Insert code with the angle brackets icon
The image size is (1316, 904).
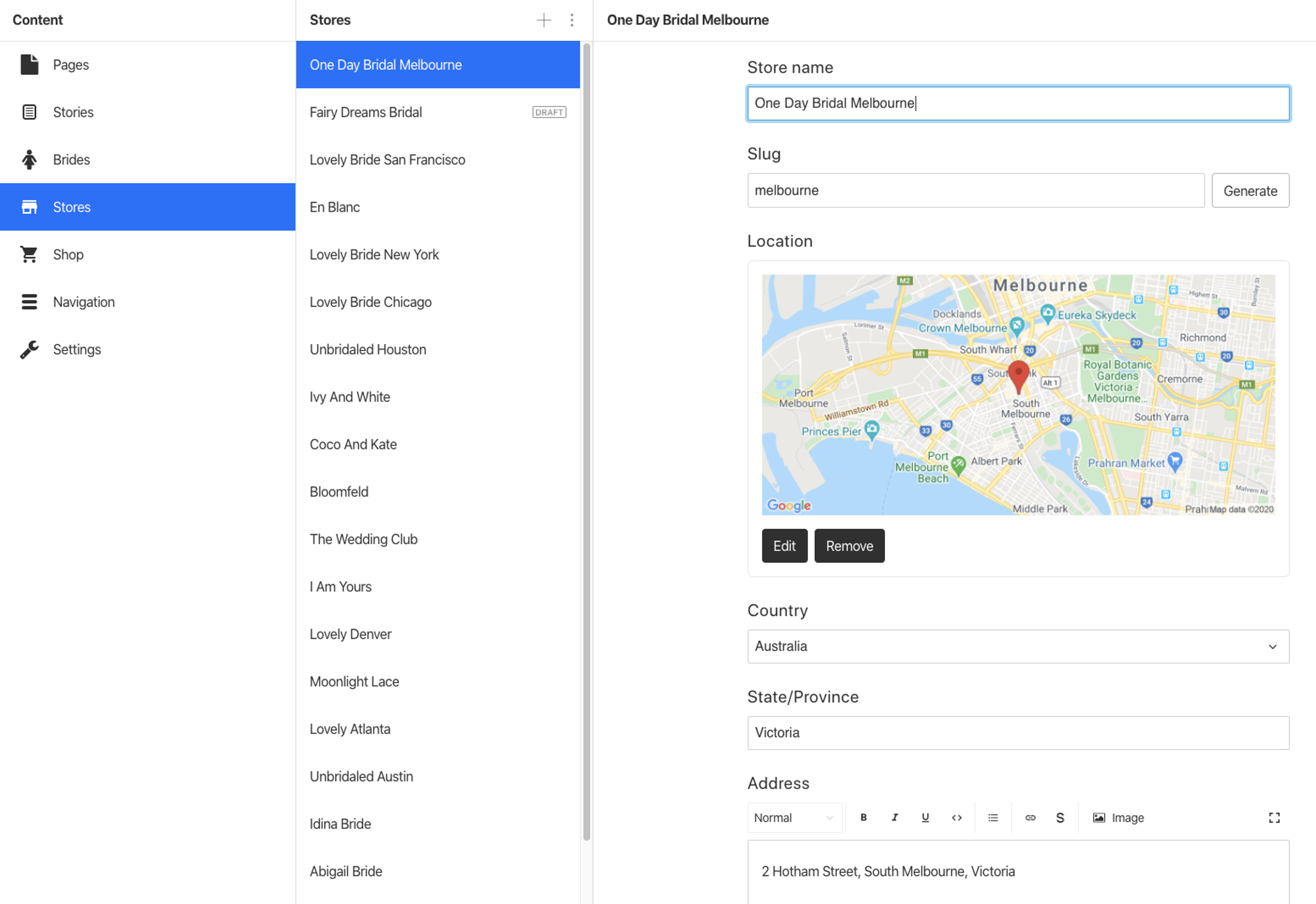coord(956,817)
